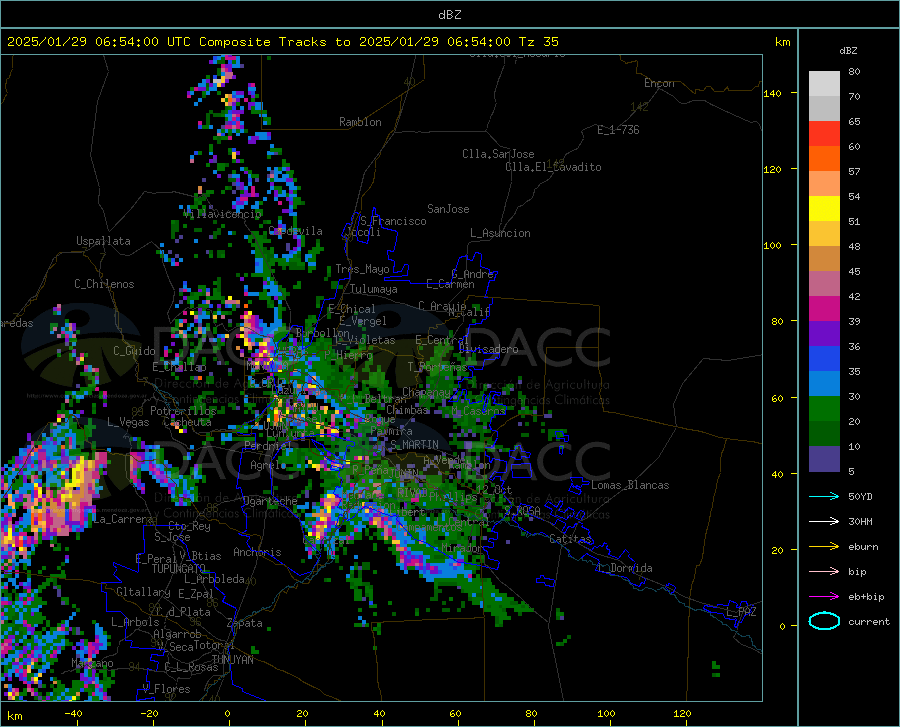Click the '120' tick on the horizontal axis
Screen dimensions: 900x727
click(x=682, y=714)
